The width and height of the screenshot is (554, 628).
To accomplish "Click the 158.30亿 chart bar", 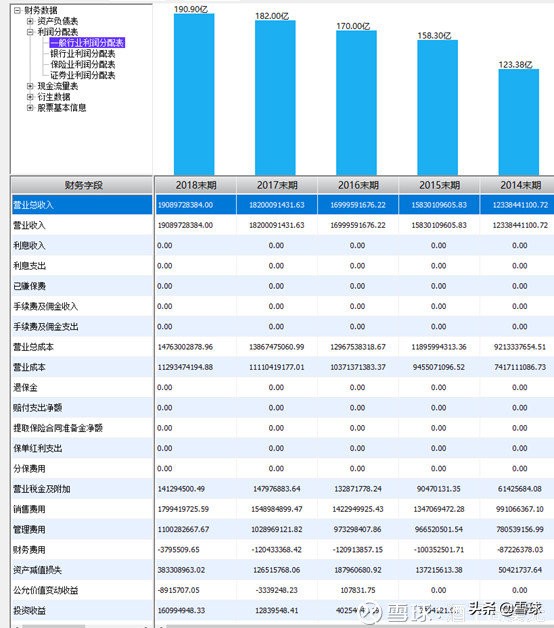I will 437,108.
